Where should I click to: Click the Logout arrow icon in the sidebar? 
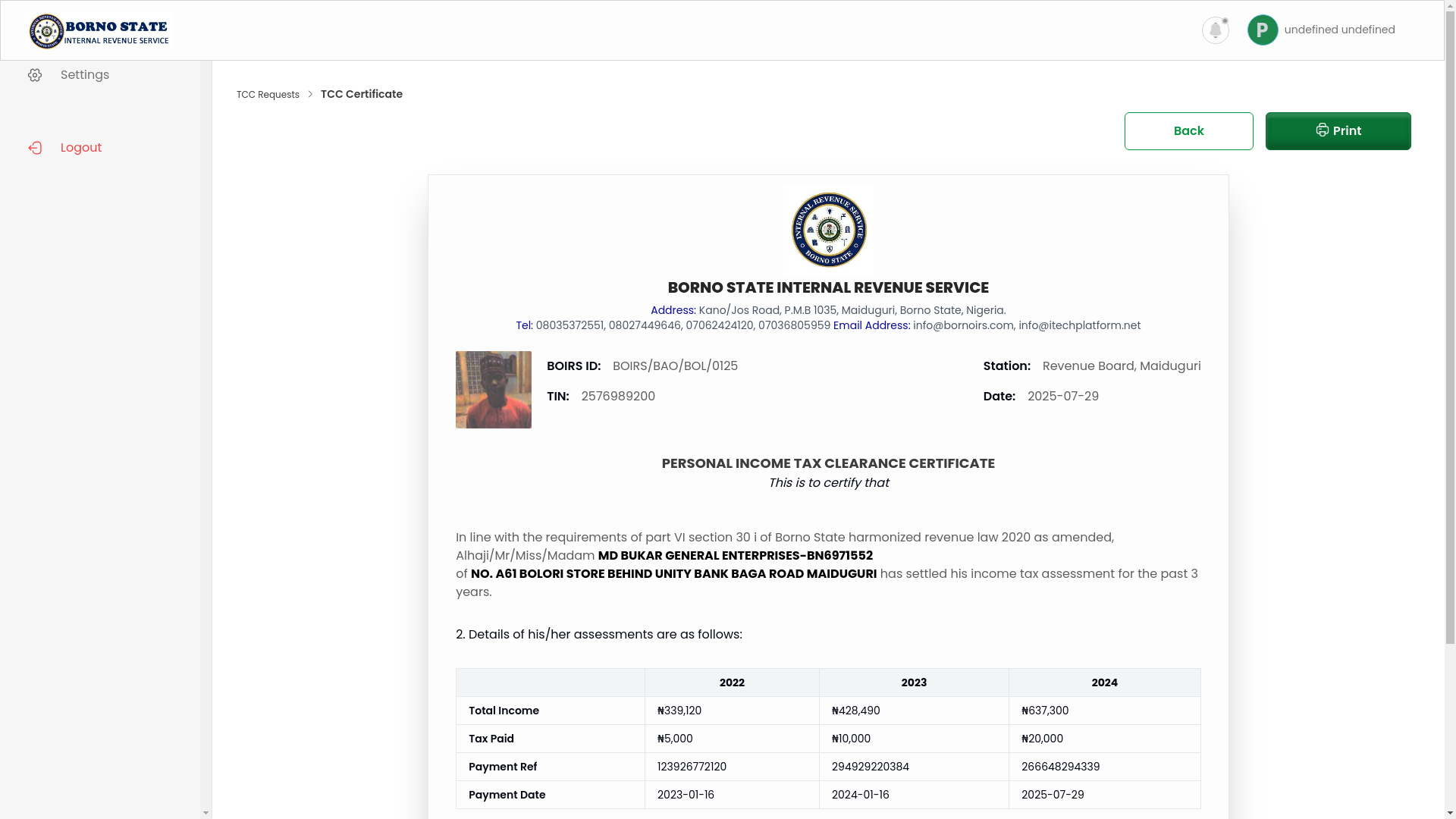(35, 148)
